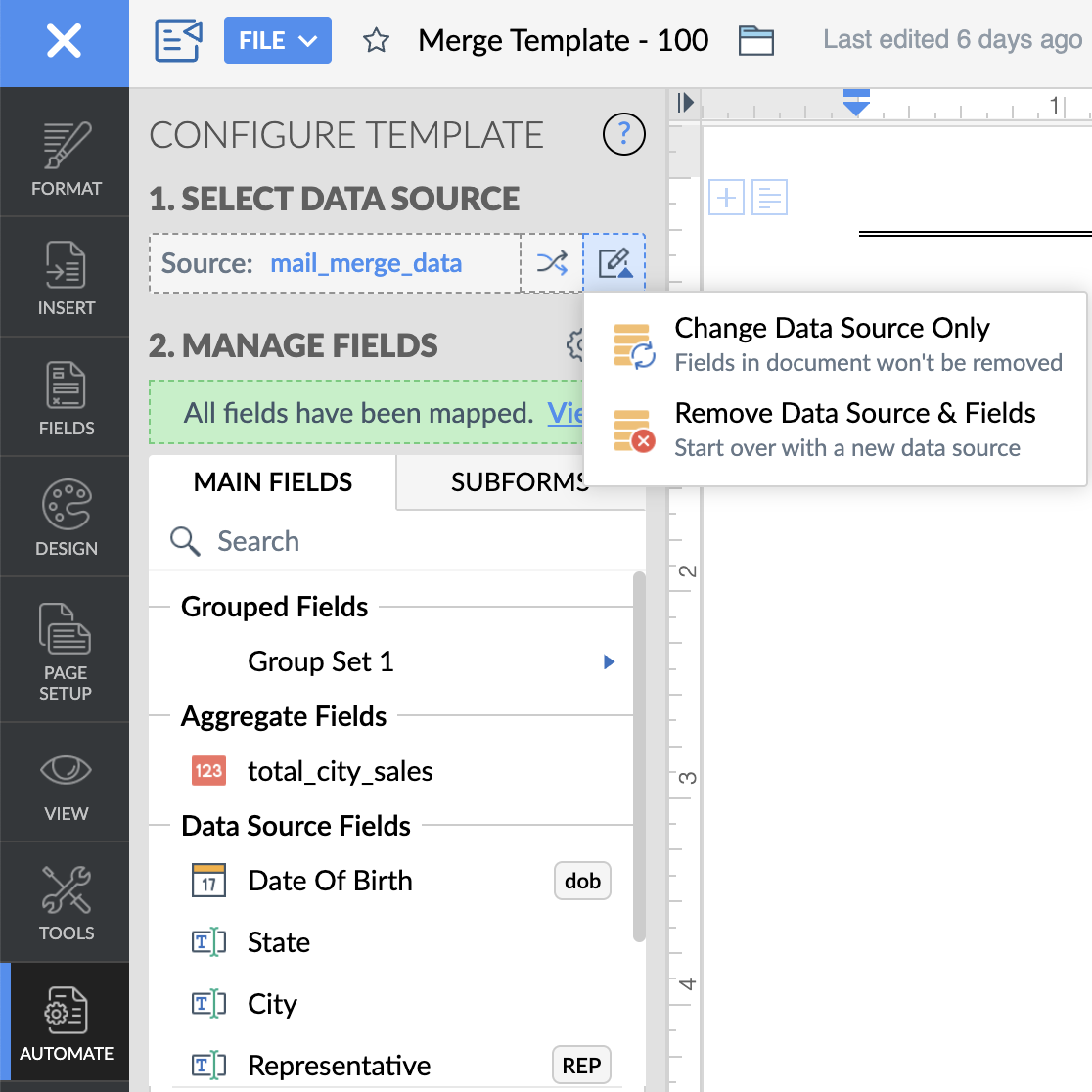This screenshot has height=1092, width=1092.
Task: Open the Tools panel in sidebar
Action: pos(66,902)
